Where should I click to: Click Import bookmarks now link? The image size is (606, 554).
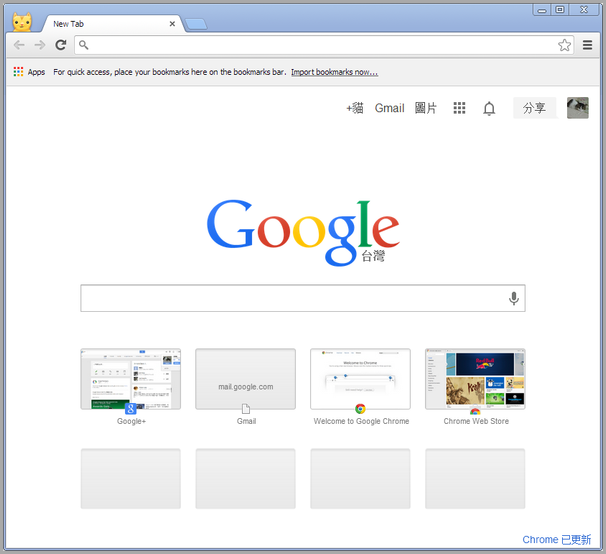334,72
